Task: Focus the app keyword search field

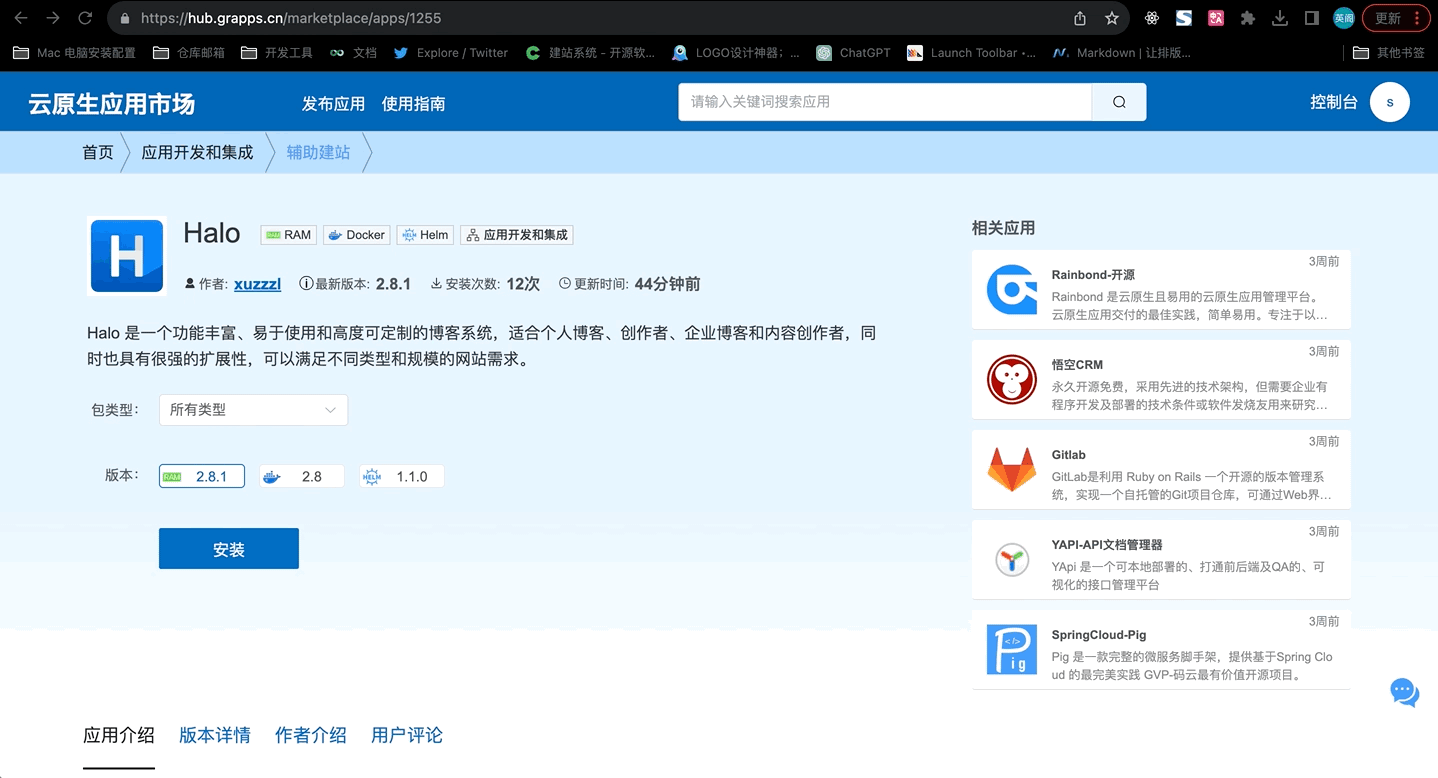Action: pos(885,102)
